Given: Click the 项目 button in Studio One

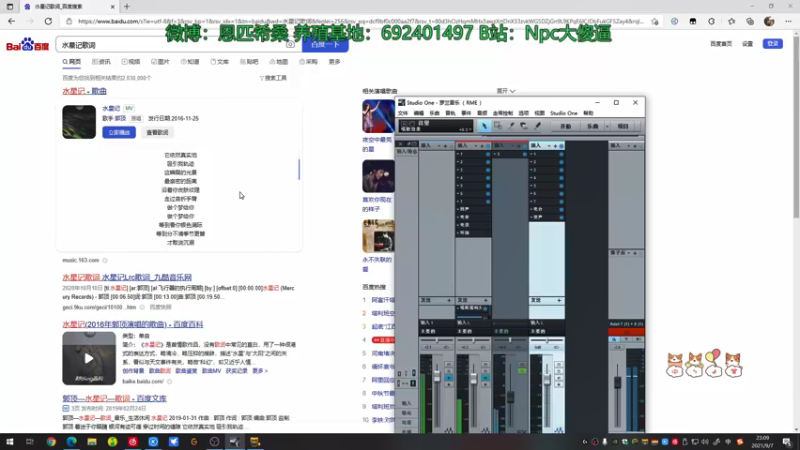Looking at the screenshot, I should pos(623,127).
